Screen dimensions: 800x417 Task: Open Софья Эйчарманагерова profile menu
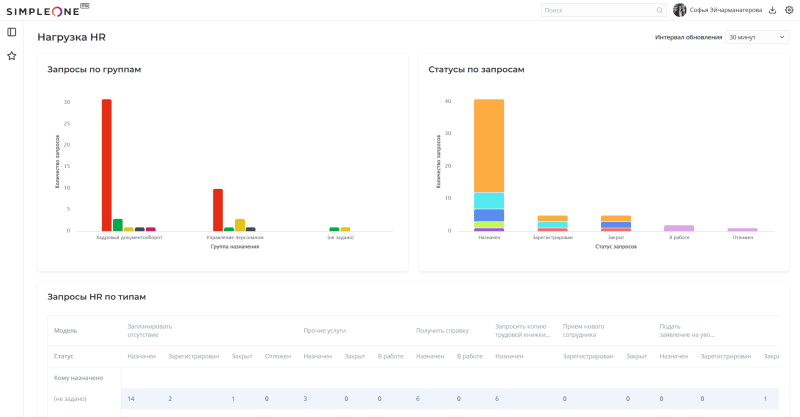726,10
